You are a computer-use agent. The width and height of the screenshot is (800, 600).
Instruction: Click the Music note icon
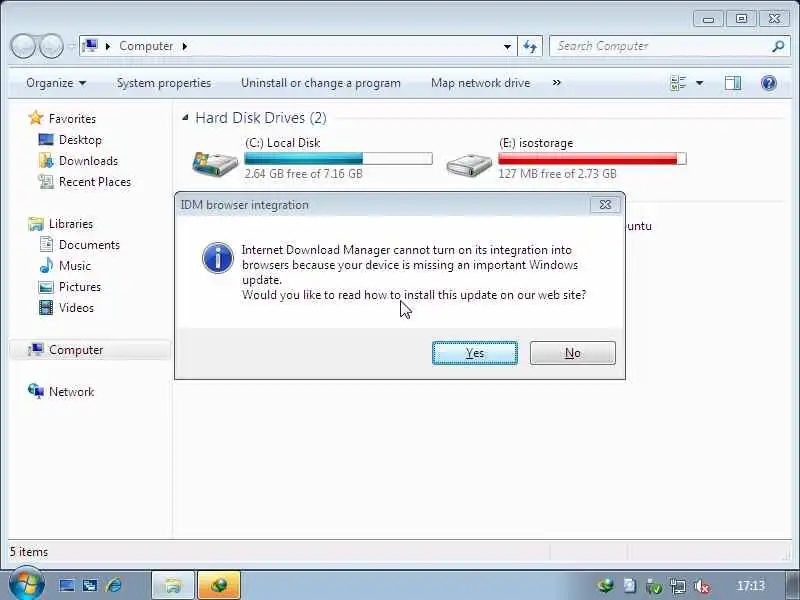(x=46, y=265)
